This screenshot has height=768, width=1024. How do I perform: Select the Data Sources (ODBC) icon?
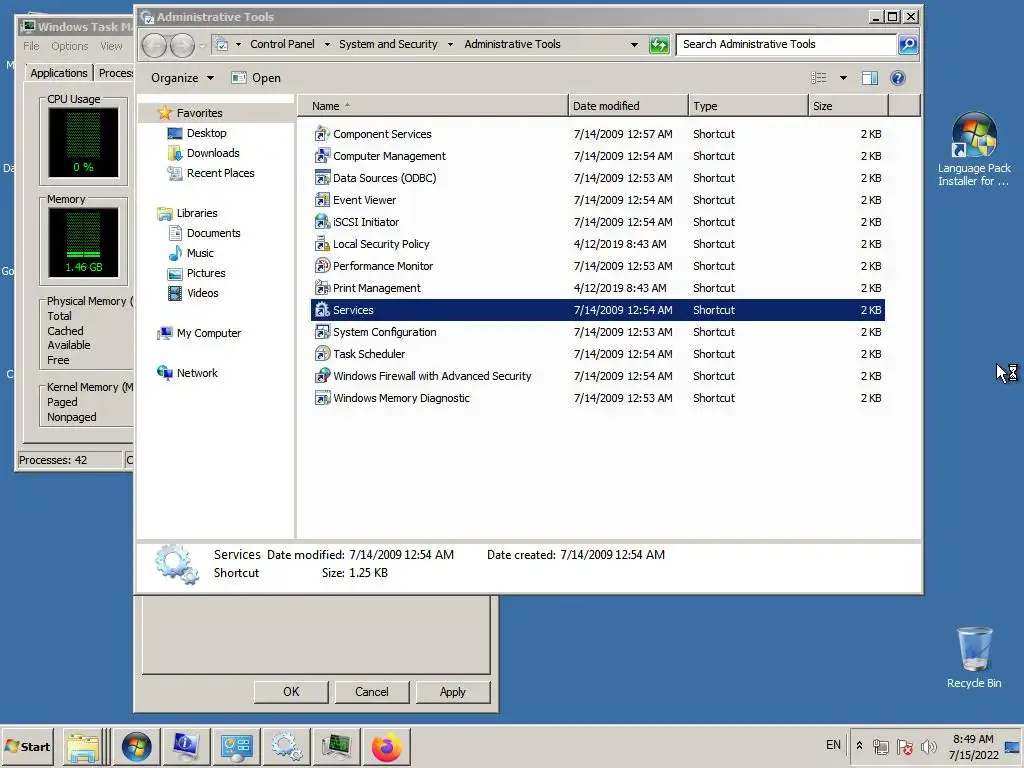coord(322,178)
